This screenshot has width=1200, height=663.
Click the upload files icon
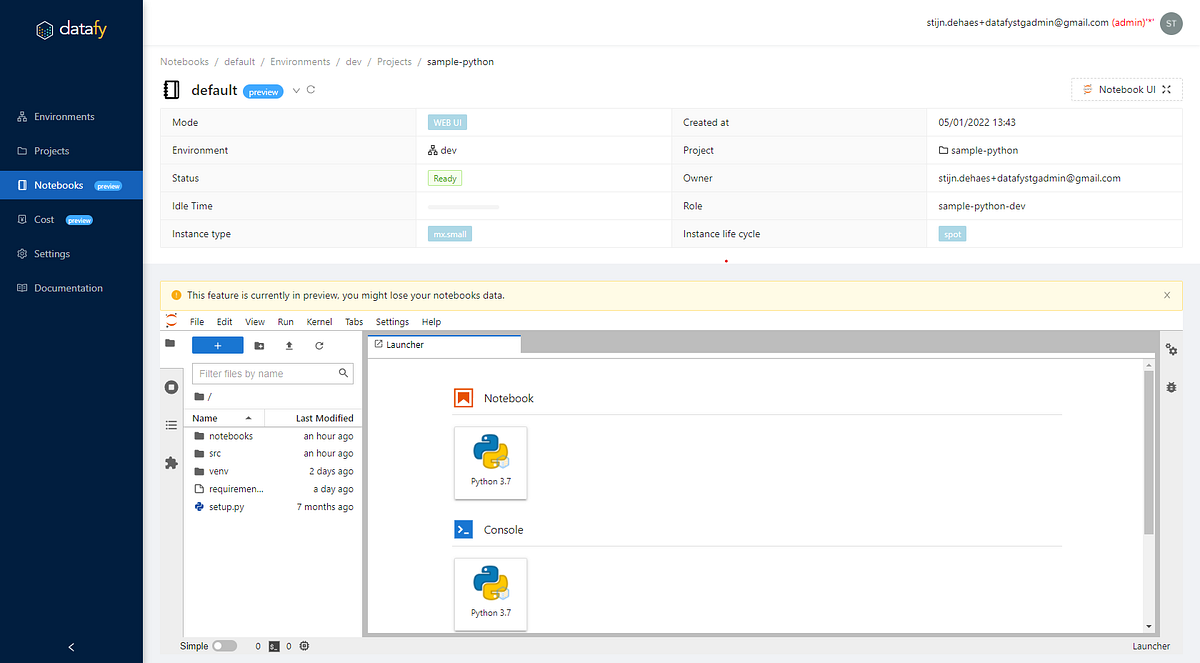point(289,345)
